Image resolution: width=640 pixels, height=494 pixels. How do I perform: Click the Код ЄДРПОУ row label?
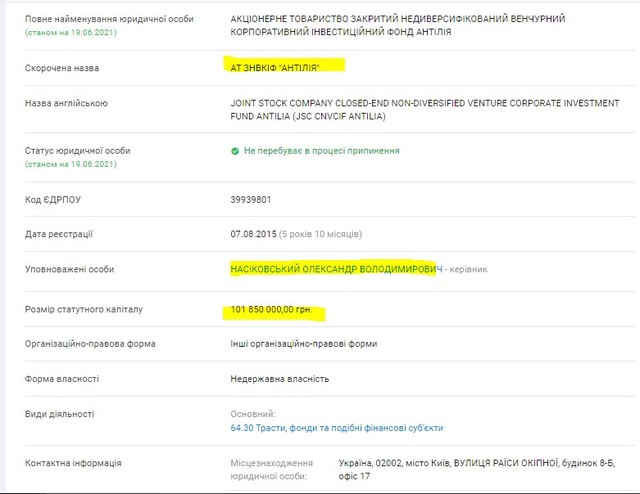coord(53,200)
